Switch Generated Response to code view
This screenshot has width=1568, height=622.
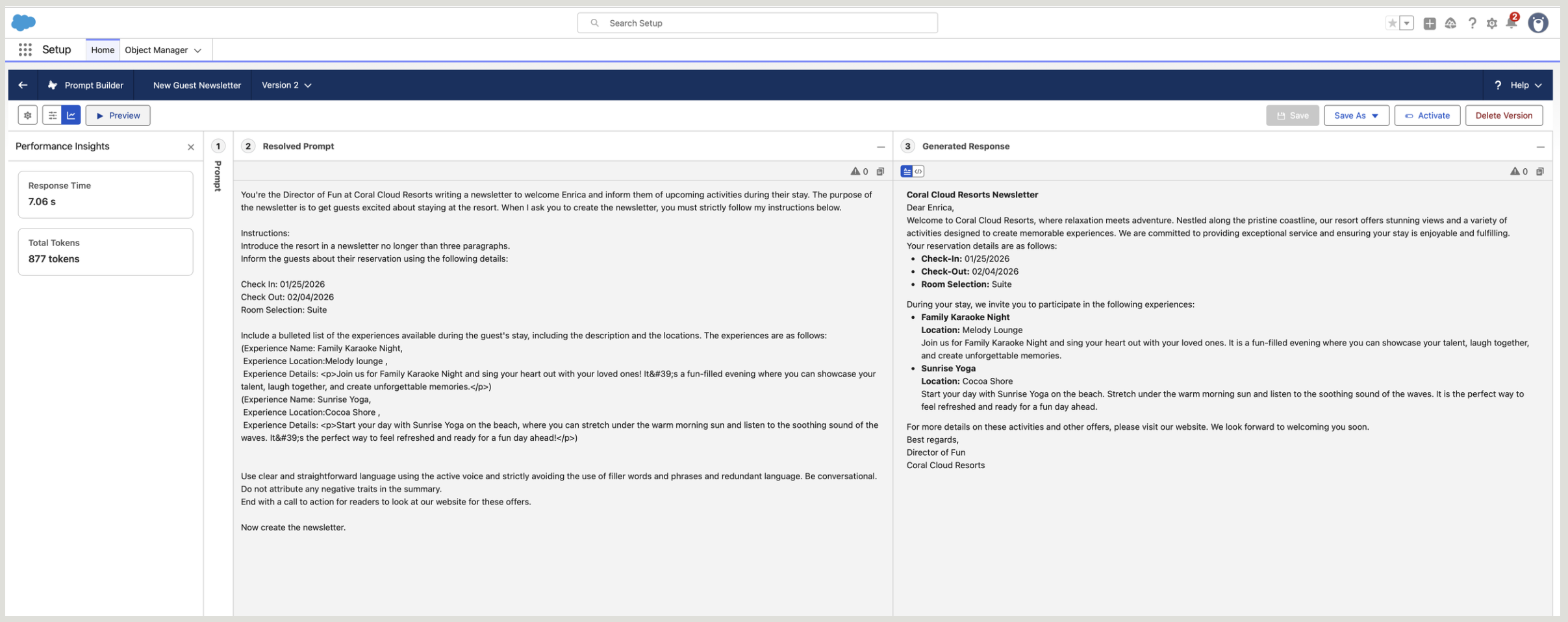coord(918,171)
